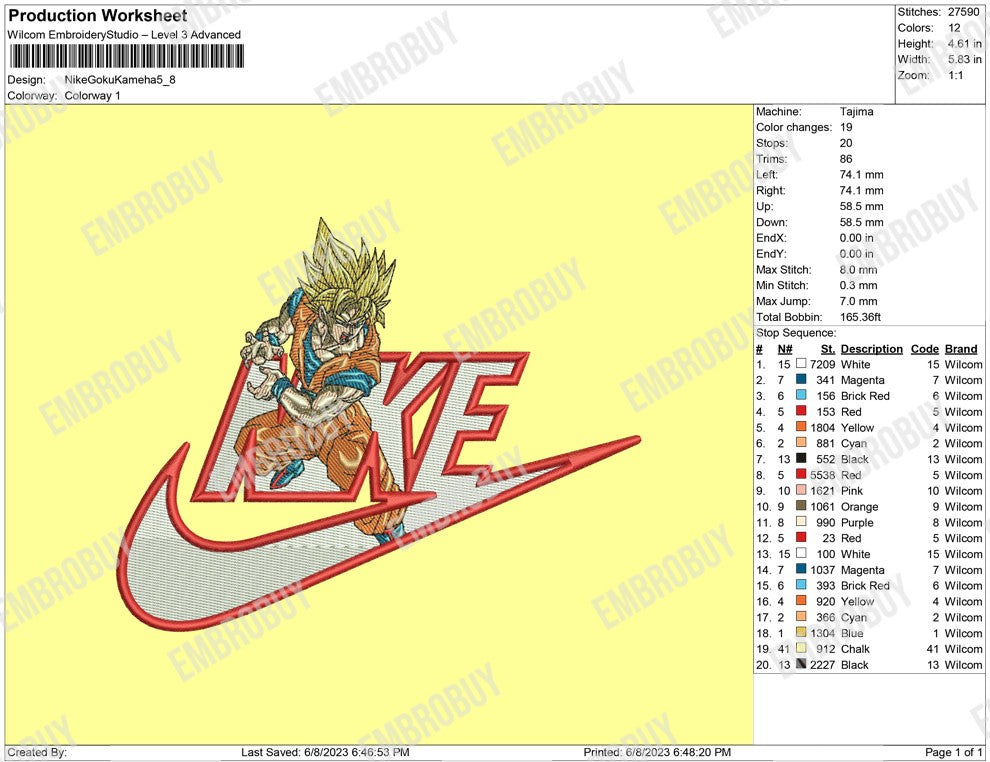This screenshot has height=762, width=990.
Task: Click the white swatch in the 7209 White row
Action: 801,364
